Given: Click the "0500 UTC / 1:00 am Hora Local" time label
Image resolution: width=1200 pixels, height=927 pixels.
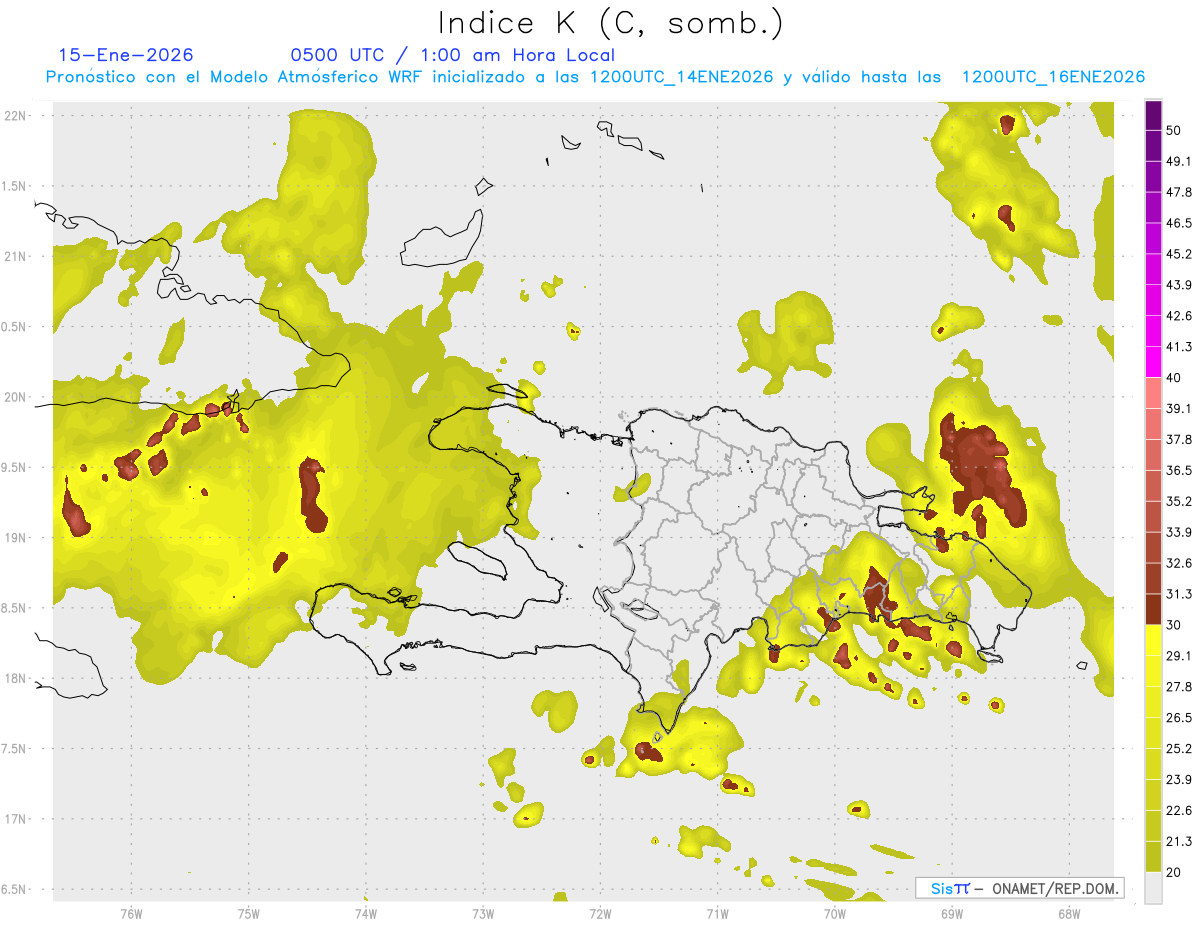Looking at the screenshot, I should [x=453, y=55].
